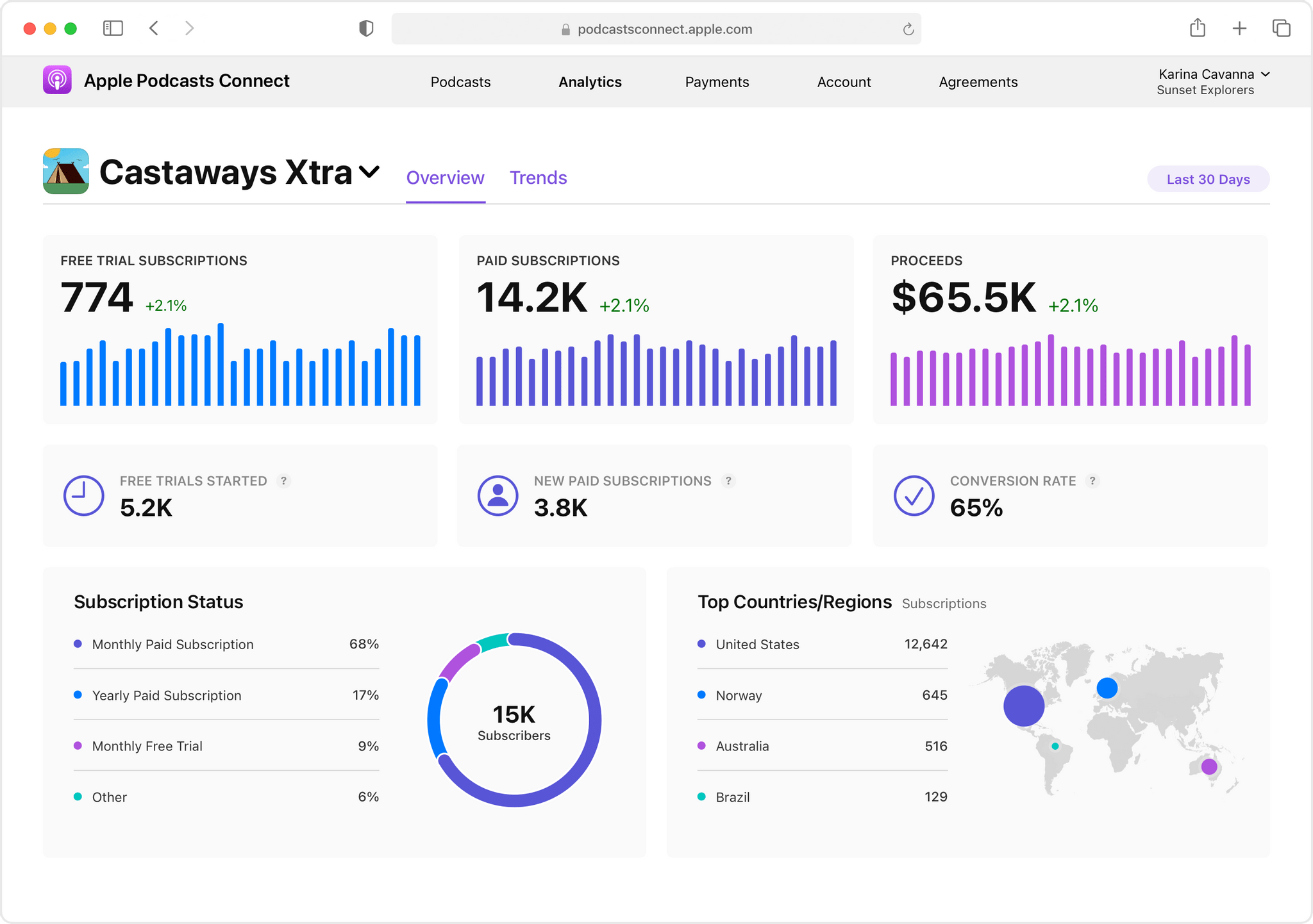Screen dimensions: 1313x924
Task: Open the Last 30 Days date range dropdown
Action: [x=1208, y=179]
